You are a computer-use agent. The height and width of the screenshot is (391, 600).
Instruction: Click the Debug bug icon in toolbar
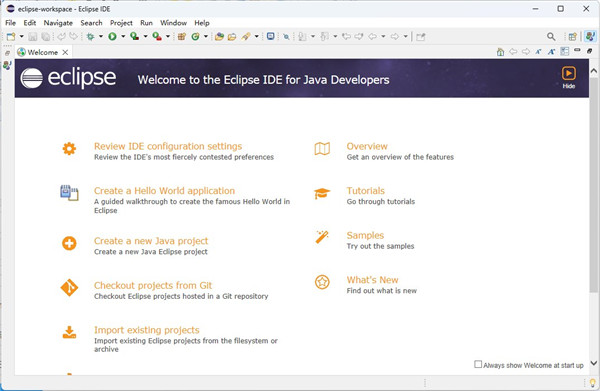[x=90, y=36]
